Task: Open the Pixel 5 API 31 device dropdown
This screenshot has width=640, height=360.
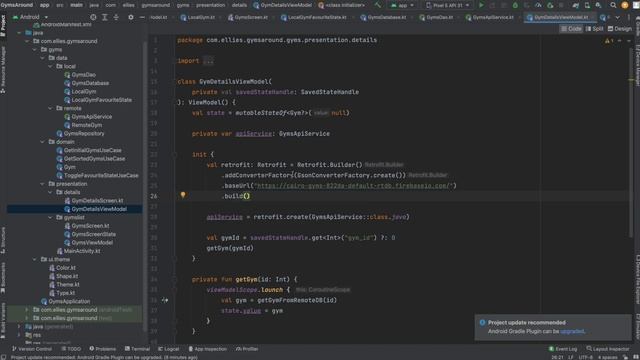Action: pyautogui.click(x=448, y=5)
